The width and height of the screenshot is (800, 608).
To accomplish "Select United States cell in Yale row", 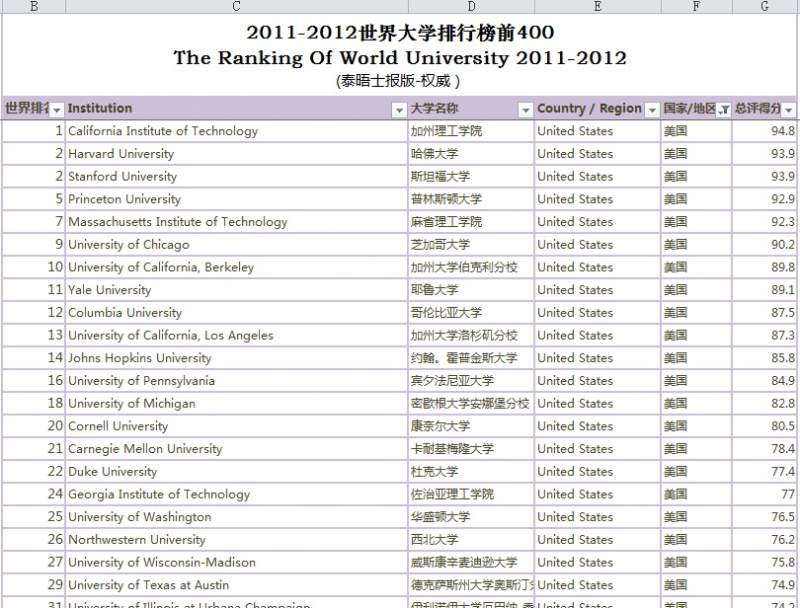I will [x=597, y=290].
